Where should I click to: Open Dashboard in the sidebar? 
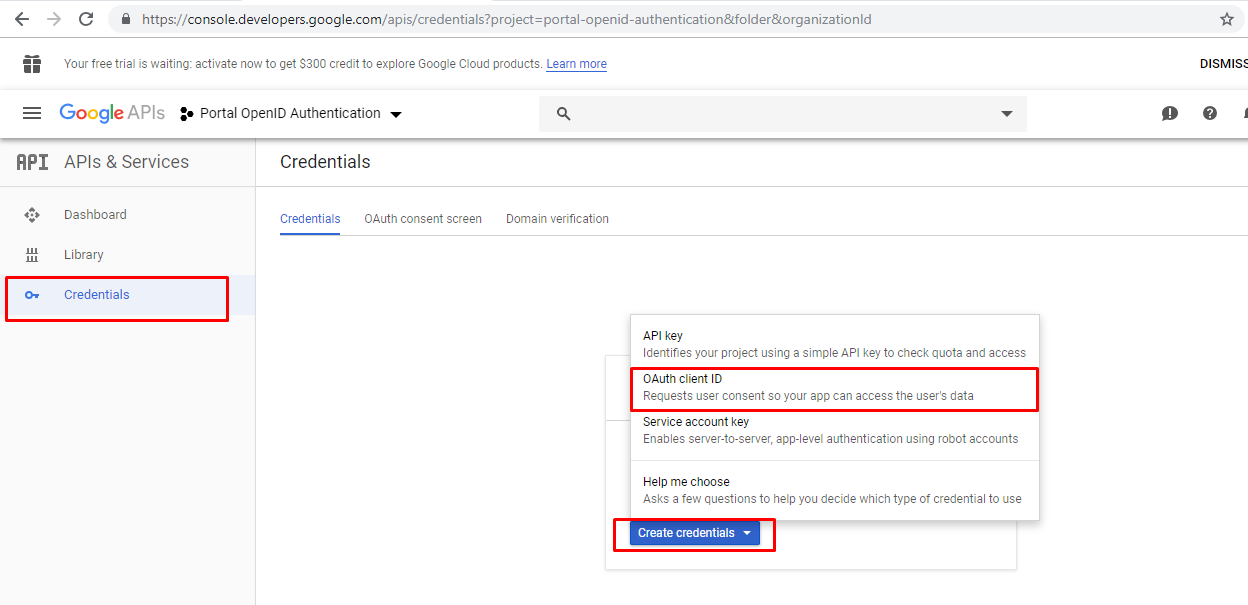pyautogui.click(x=127, y=215)
